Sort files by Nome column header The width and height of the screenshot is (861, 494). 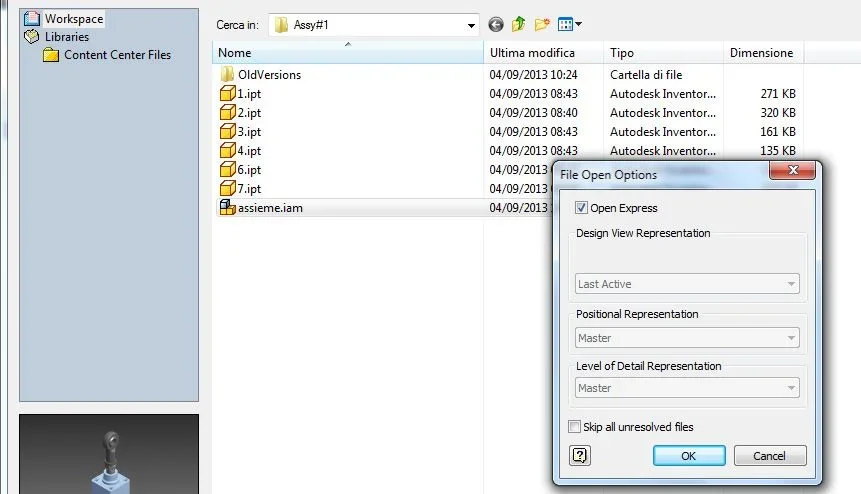[348, 53]
